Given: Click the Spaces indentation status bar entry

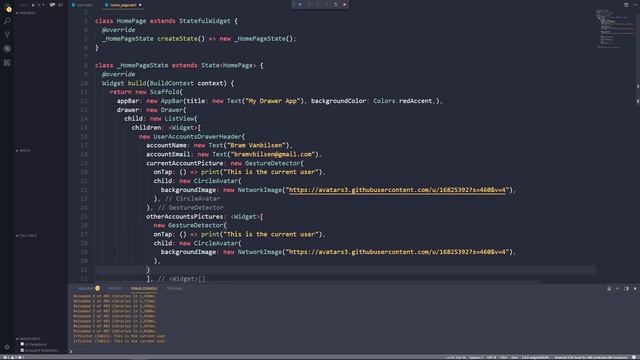Looking at the screenshot, I should coord(475,357).
